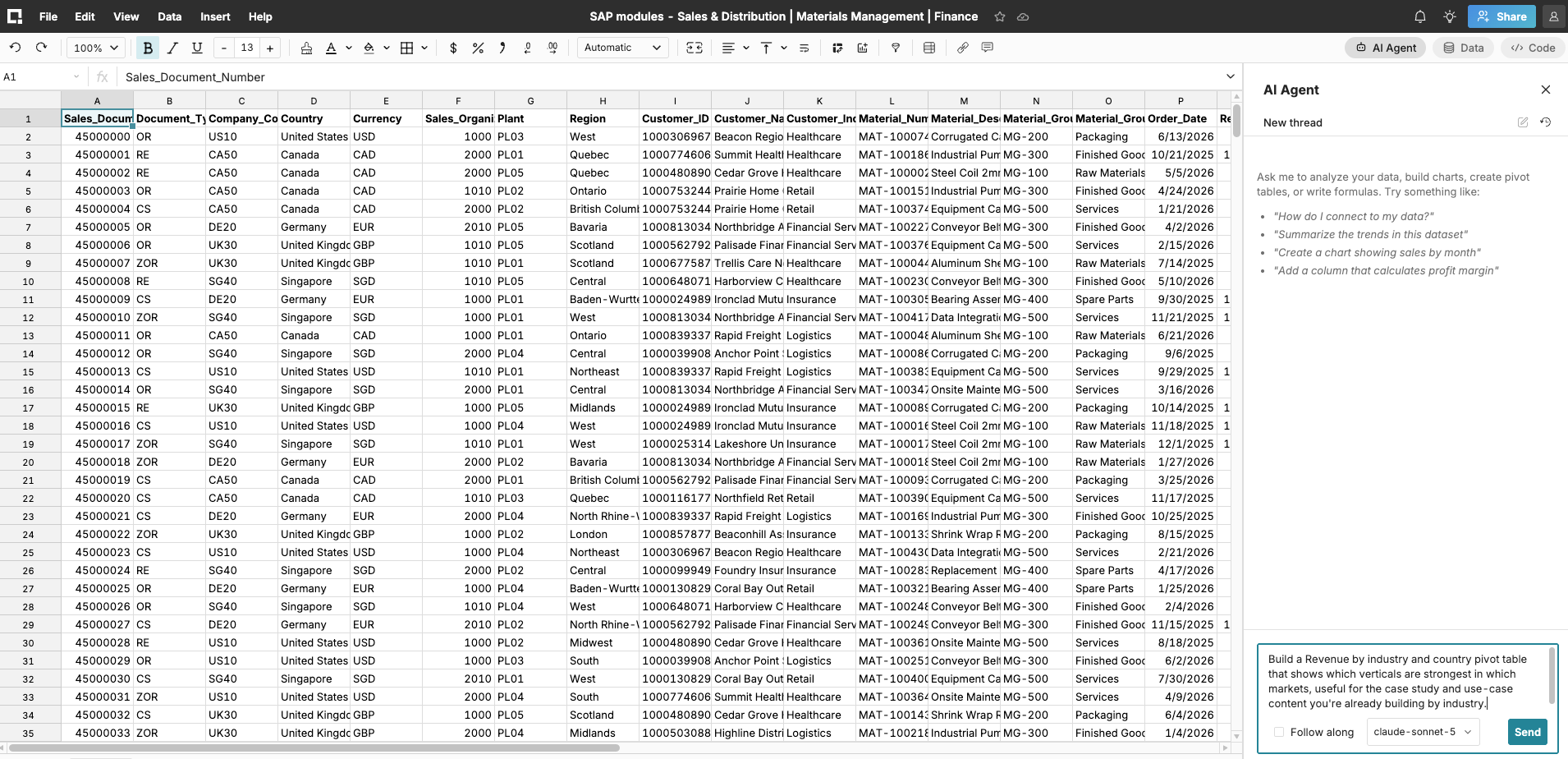Click the cloud sync status icon
This screenshot has height=759, width=1568.
(1023, 16)
